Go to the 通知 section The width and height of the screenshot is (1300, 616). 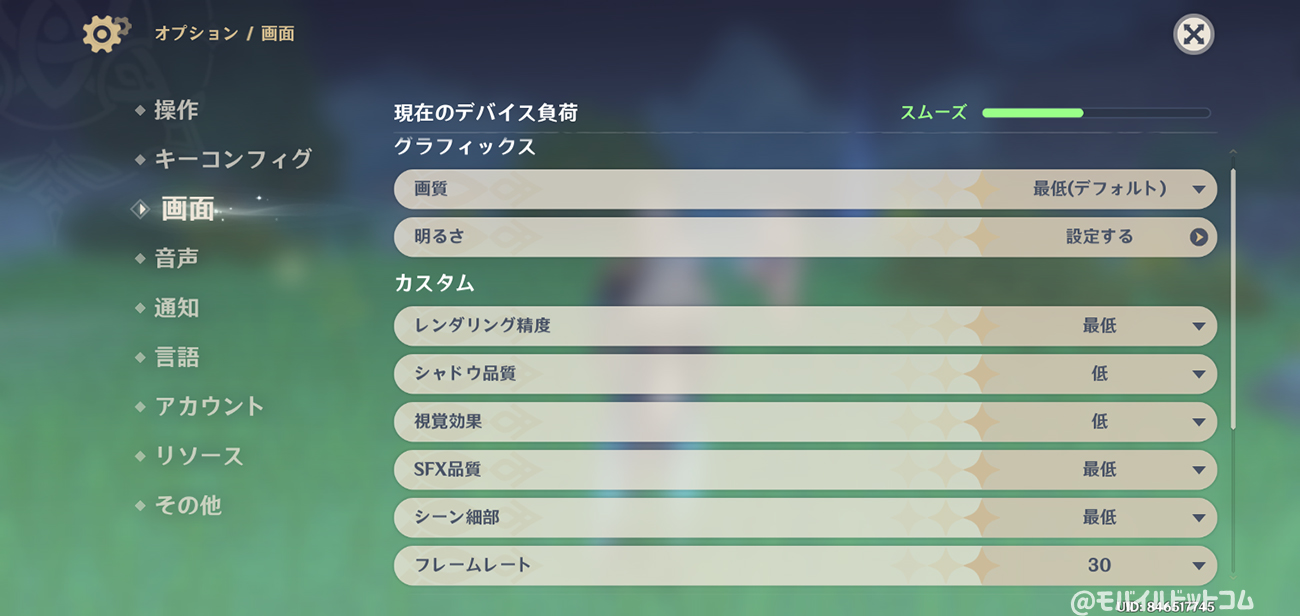click(176, 308)
